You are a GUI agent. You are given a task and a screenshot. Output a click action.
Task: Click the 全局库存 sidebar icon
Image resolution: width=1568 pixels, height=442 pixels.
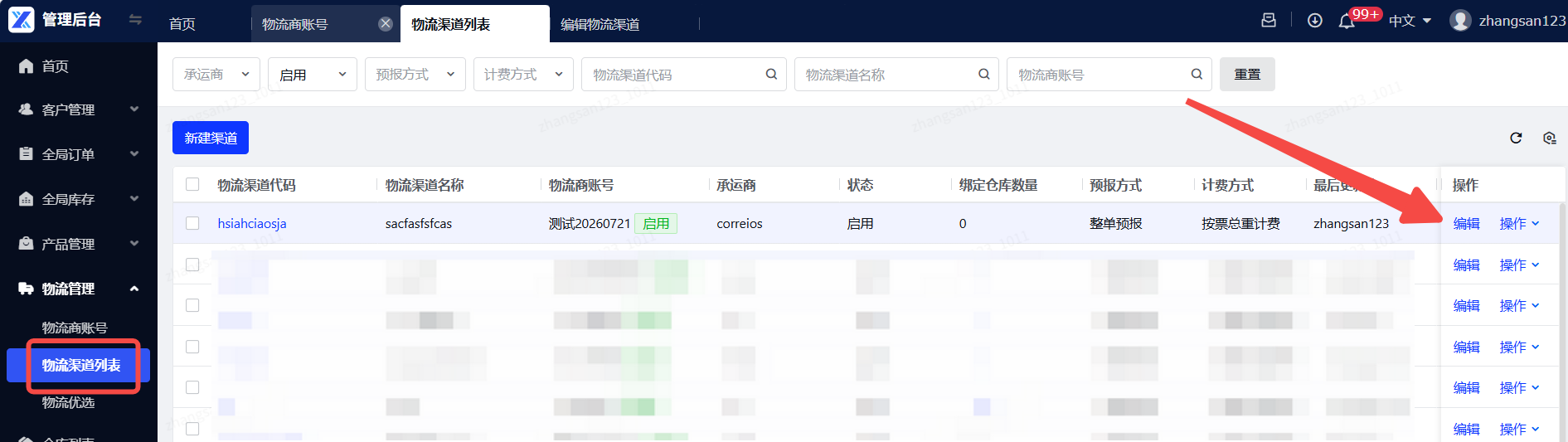tap(26, 199)
